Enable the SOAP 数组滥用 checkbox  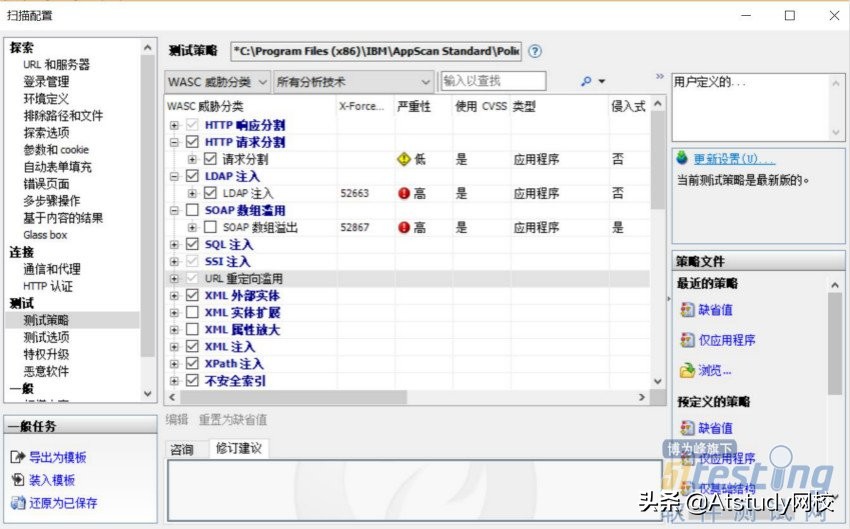click(x=192, y=210)
